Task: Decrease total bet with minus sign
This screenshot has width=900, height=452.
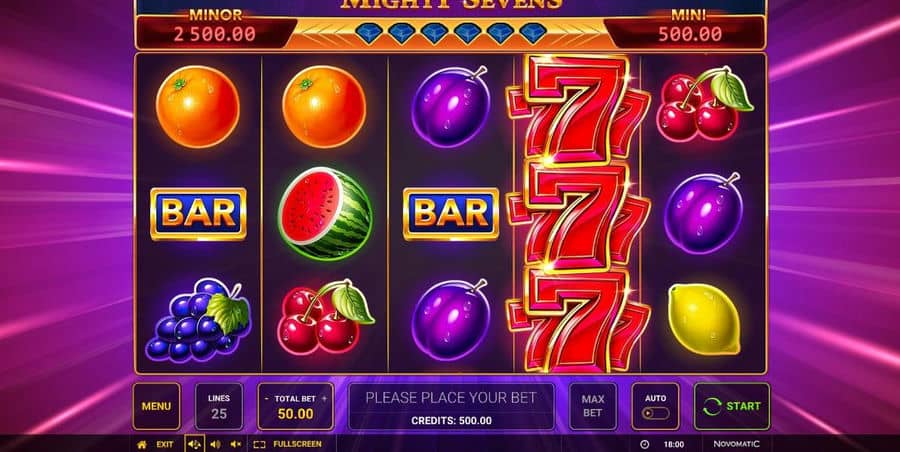Action: 266,399
